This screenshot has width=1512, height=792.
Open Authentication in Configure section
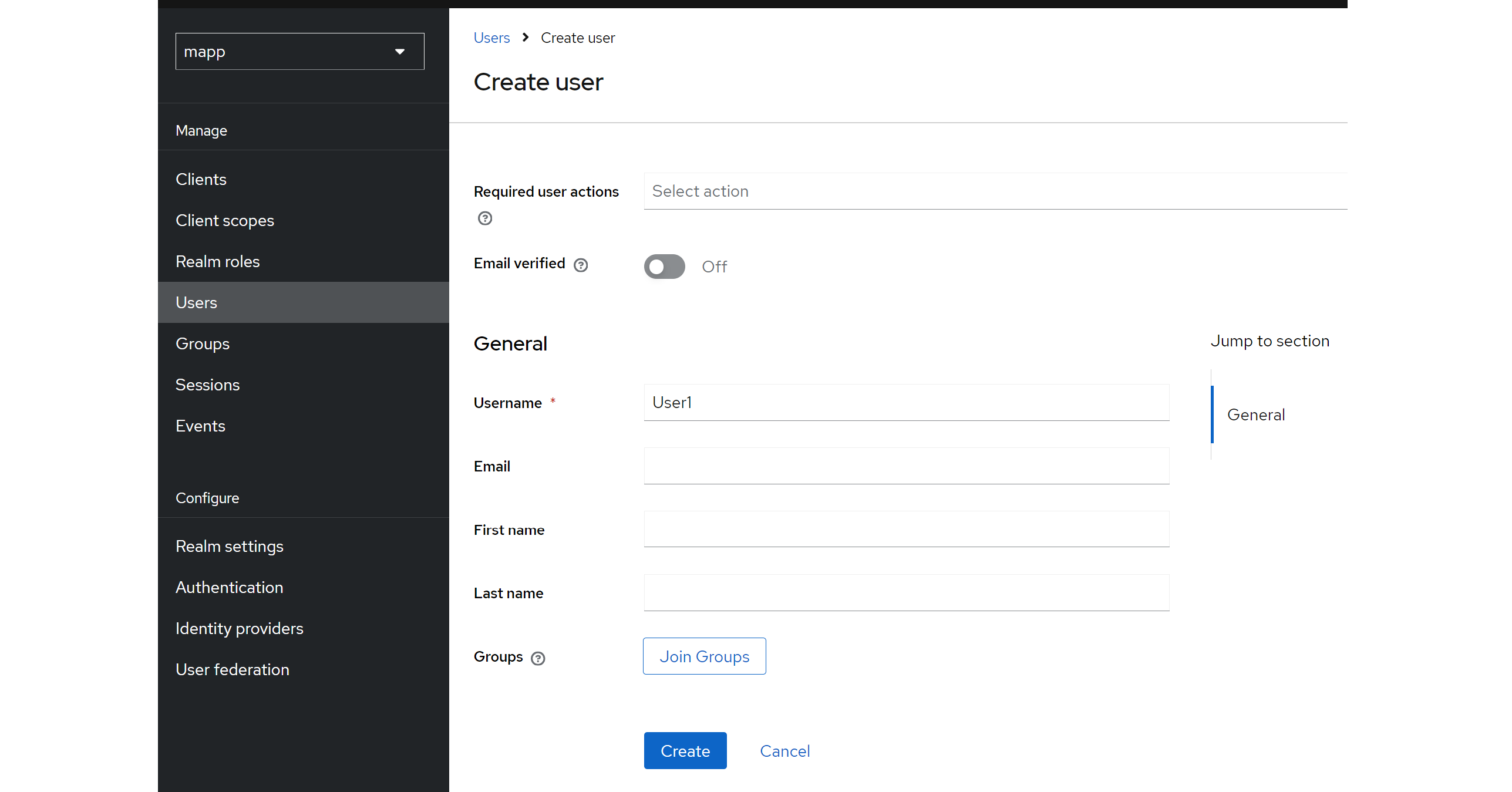pos(229,587)
